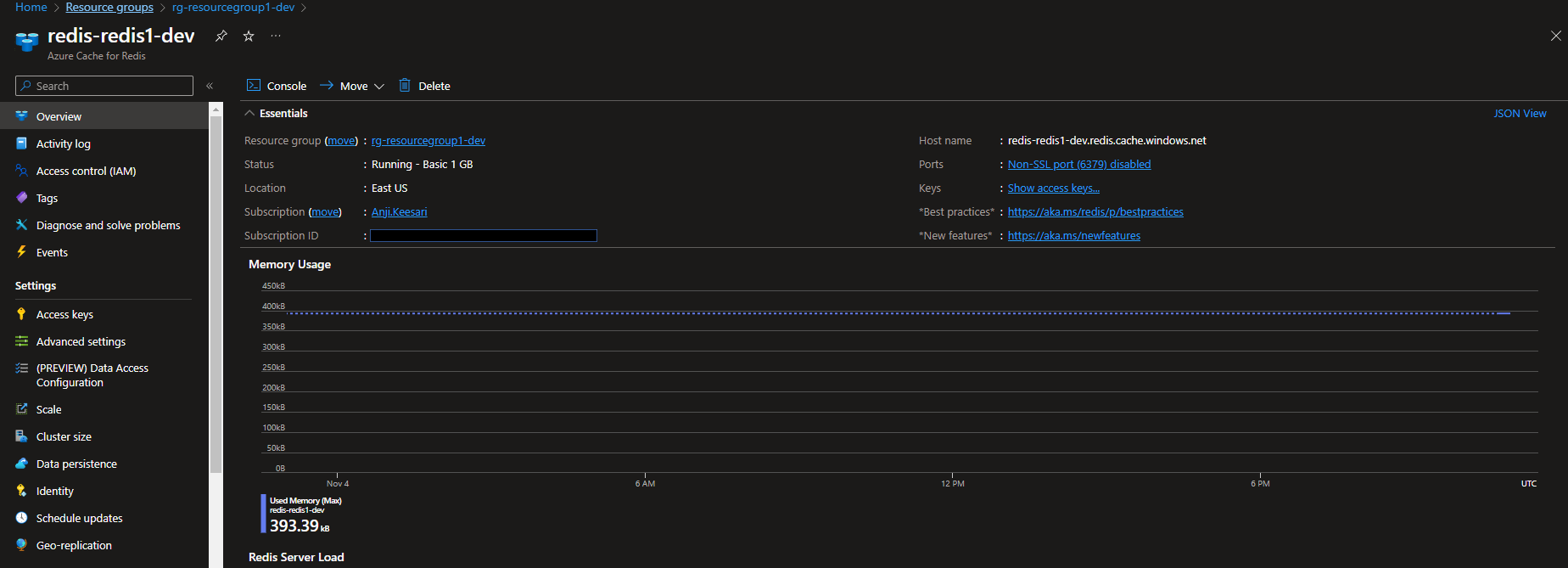
Task: Collapse the Essentials section
Action: point(249,113)
